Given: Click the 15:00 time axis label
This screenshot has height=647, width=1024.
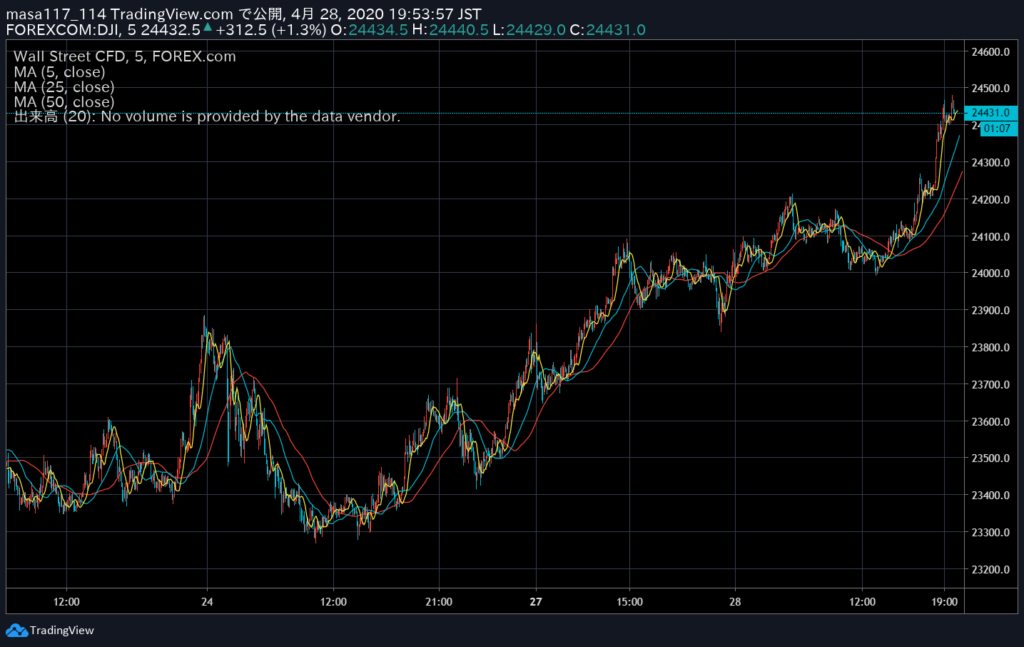Looking at the screenshot, I should (x=630, y=602).
